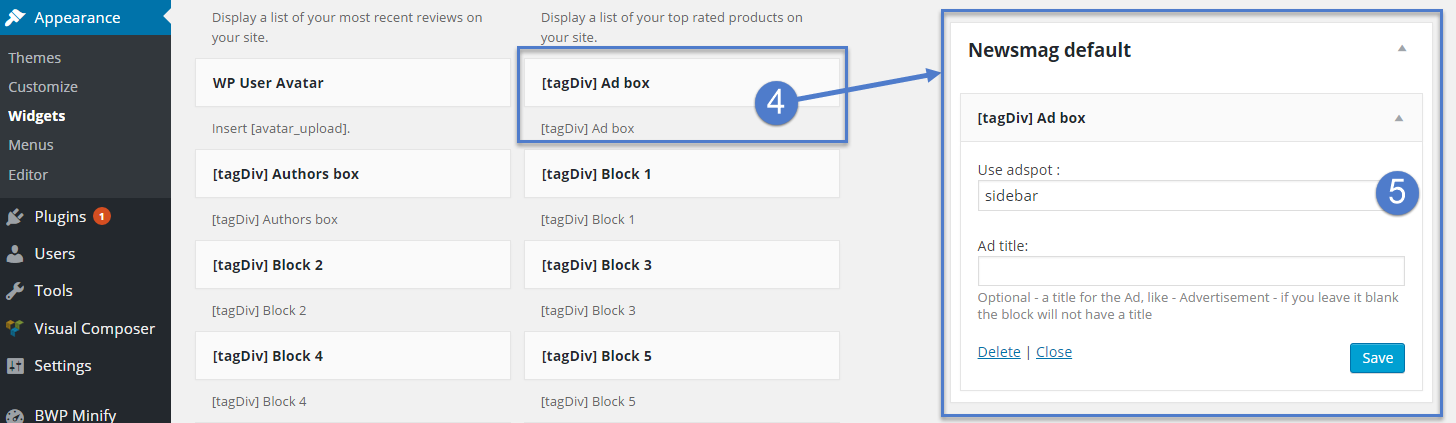The width and height of the screenshot is (1456, 423).
Task: Focus the Ad title input field
Action: point(1191,271)
